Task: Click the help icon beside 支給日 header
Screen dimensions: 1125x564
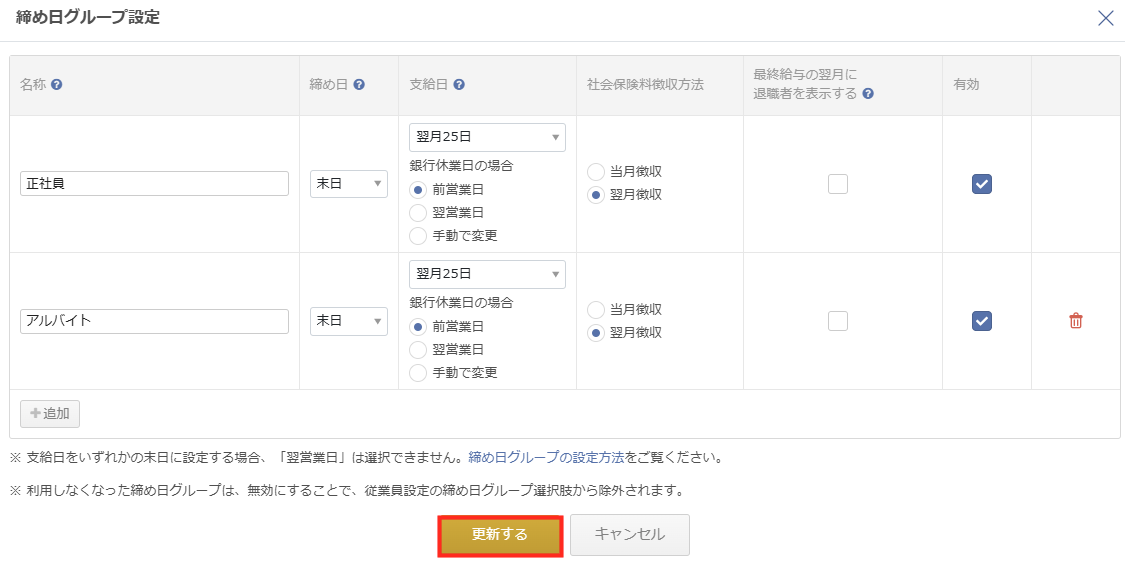Action: click(x=459, y=85)
